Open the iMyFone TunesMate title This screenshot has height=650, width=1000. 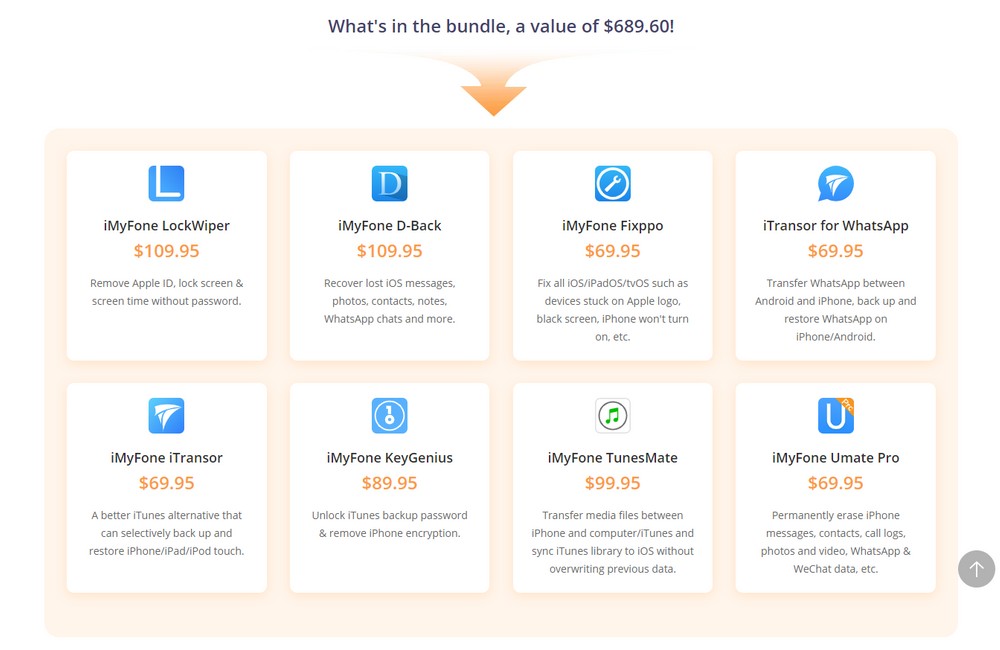(x=612, y=458)
